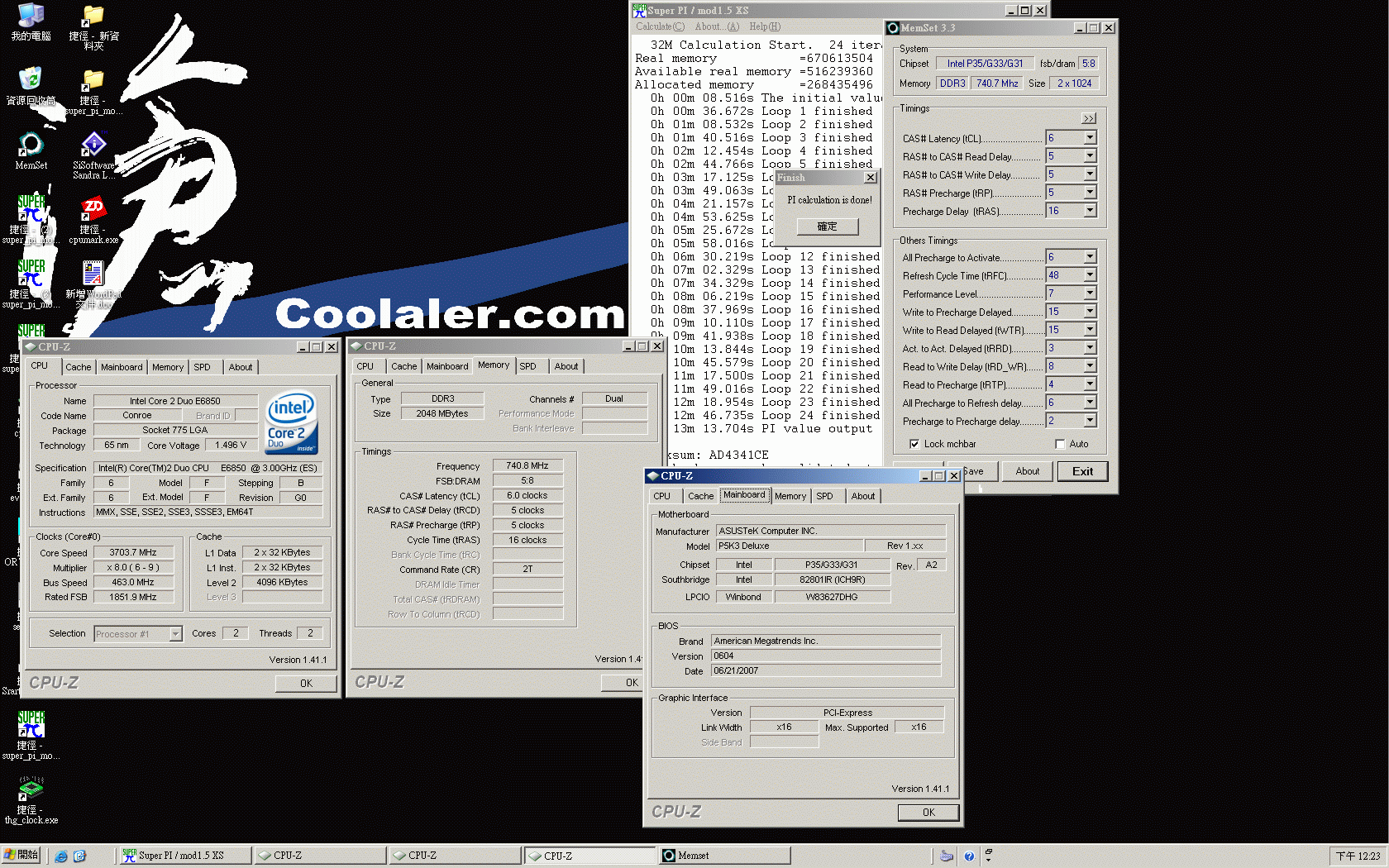Switch to SPD tab in the CPU-Z window showing DDR3 memory timings

(x=527, y=366)
